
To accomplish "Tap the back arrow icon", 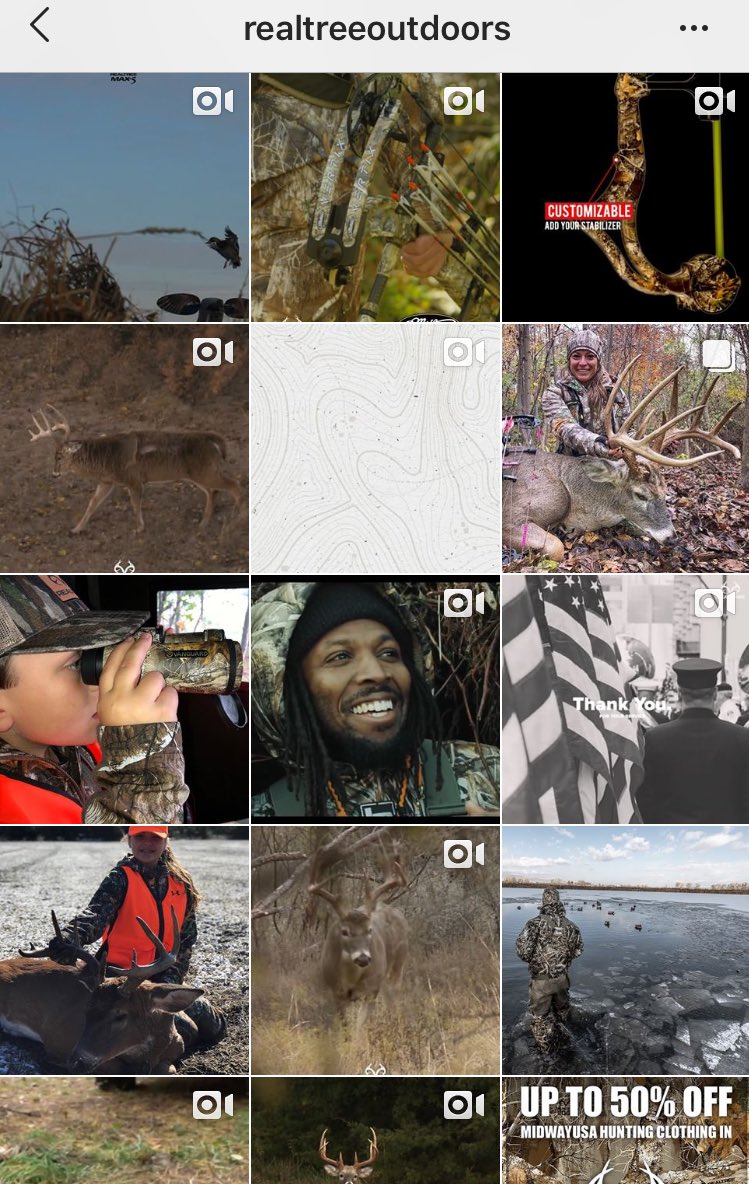I will pos(40,26).
